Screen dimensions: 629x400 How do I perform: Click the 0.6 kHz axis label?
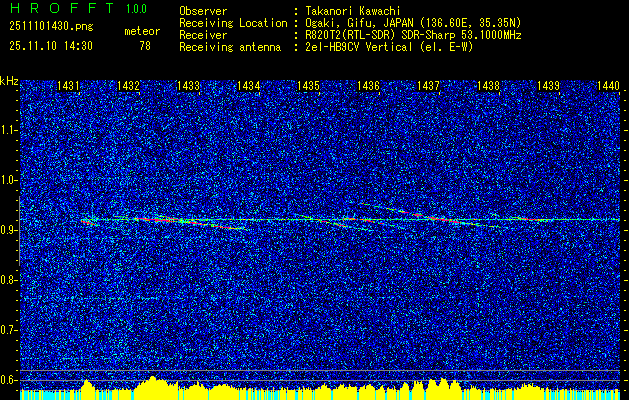click(8, 380)
